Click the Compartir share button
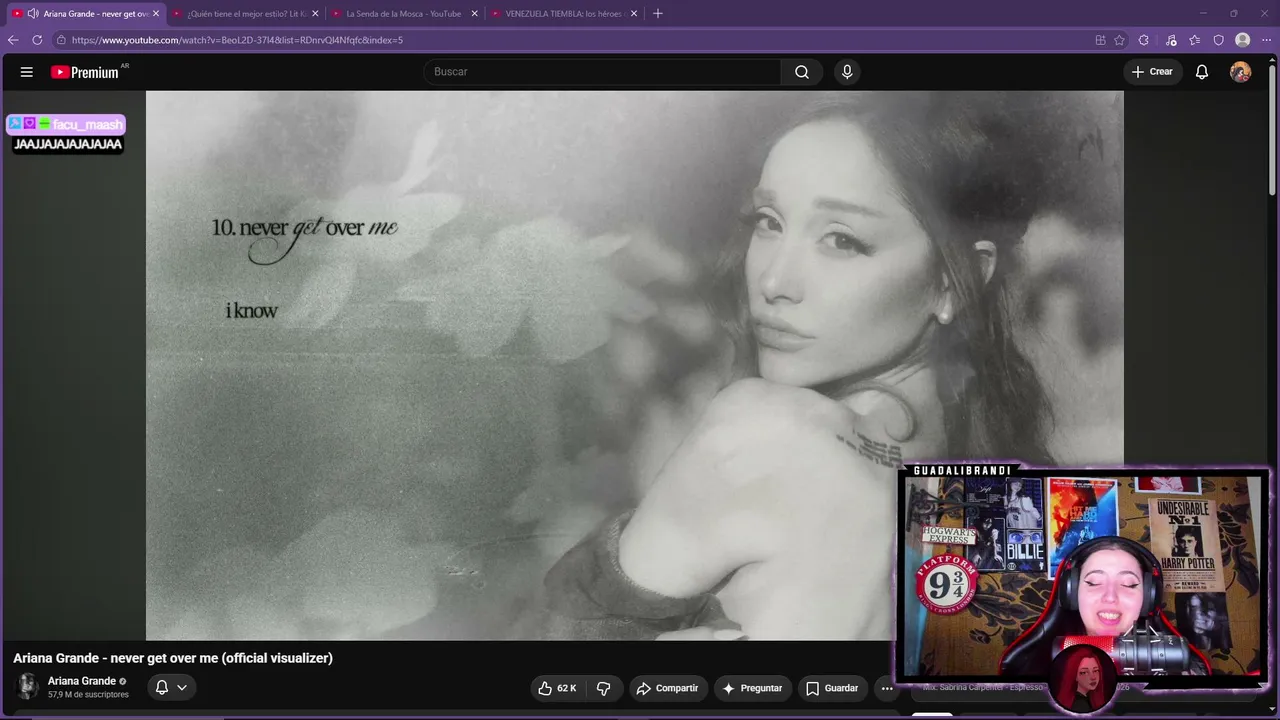 (667, 688)
